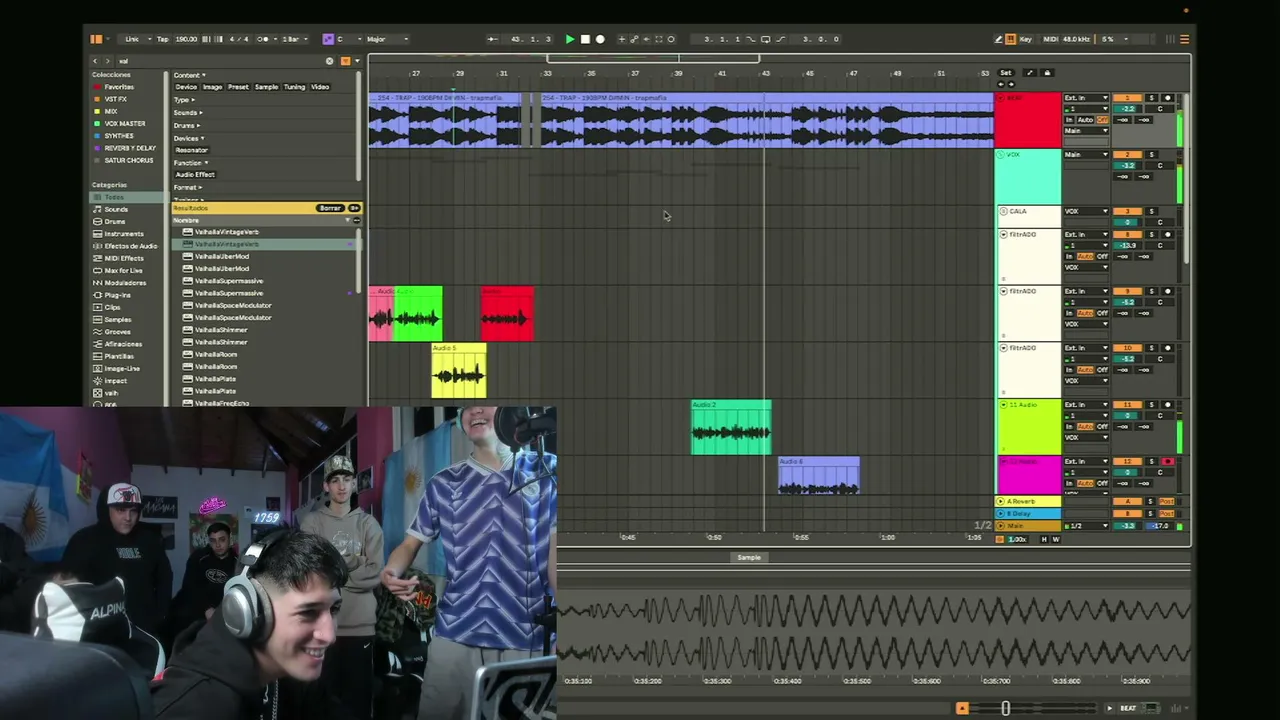This screenshot has width=1280, height=720.
Task: Toggle the Link button
Action: tap(132, 39)
